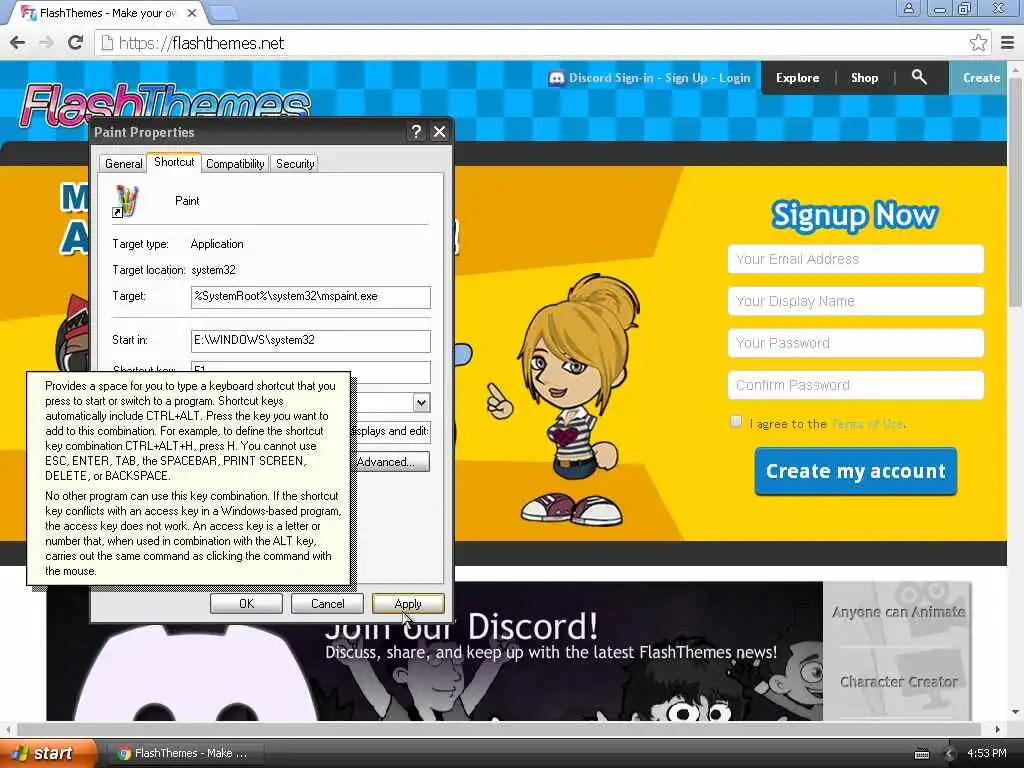Click the Terms of Use link
Image resolution: width=1024 pixels, height=768 pixels.
coord(867,424)
